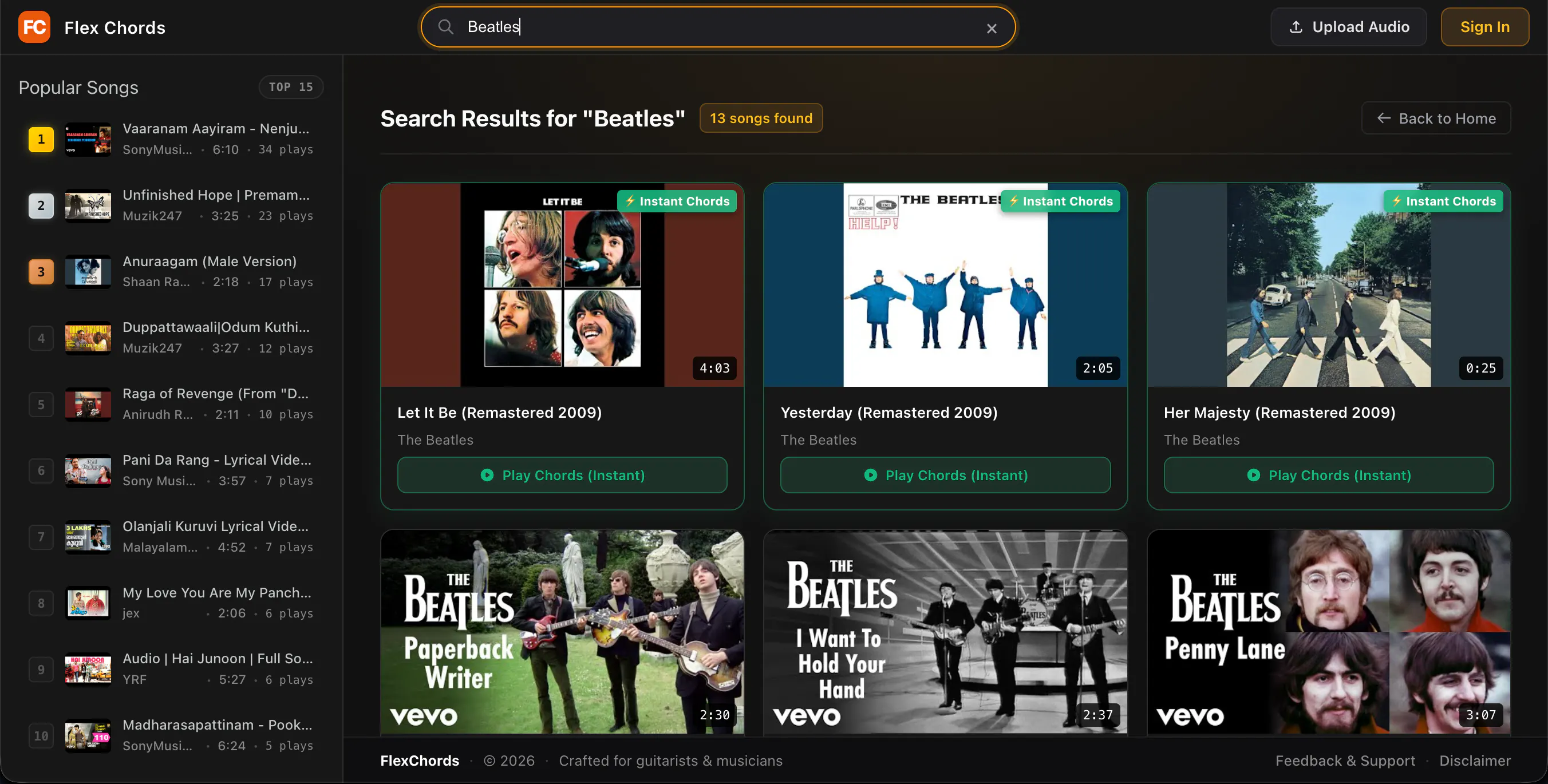Image resolution: width=1548 pixels, height=784 pixels.
Task: Open I Want To Hold Your Hand thumbnail
Action: point(945,631)
